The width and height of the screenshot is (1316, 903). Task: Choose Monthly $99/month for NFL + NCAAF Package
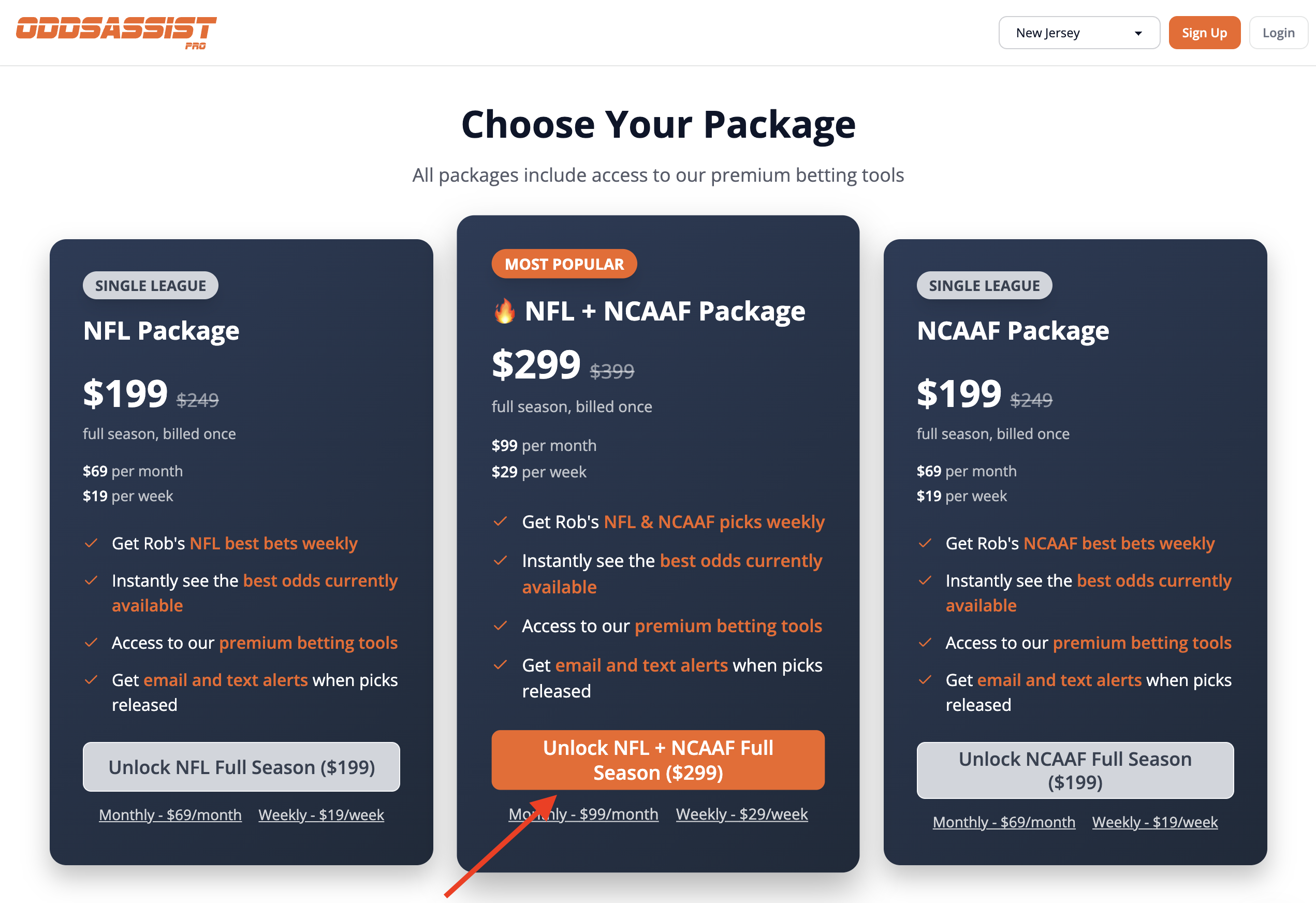click(583, 814)
